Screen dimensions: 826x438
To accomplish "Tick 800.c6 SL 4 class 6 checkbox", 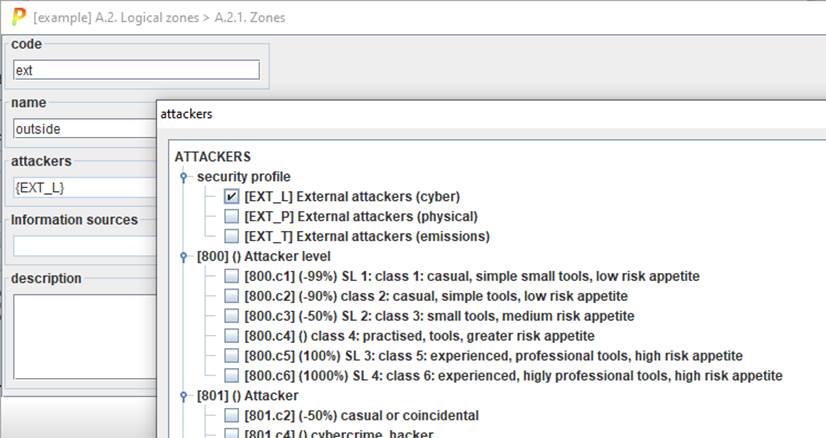I will click(x=232, y=376).
